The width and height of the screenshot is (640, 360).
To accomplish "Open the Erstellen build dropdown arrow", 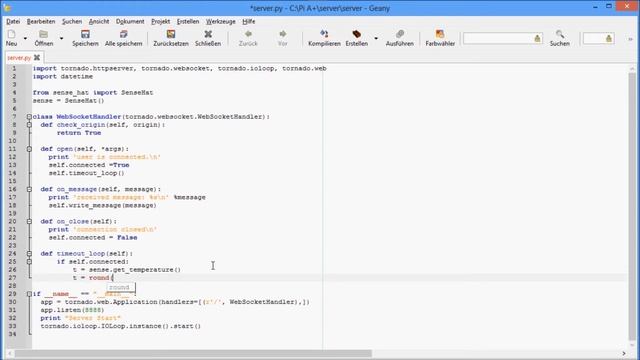I will pos(376,38).
